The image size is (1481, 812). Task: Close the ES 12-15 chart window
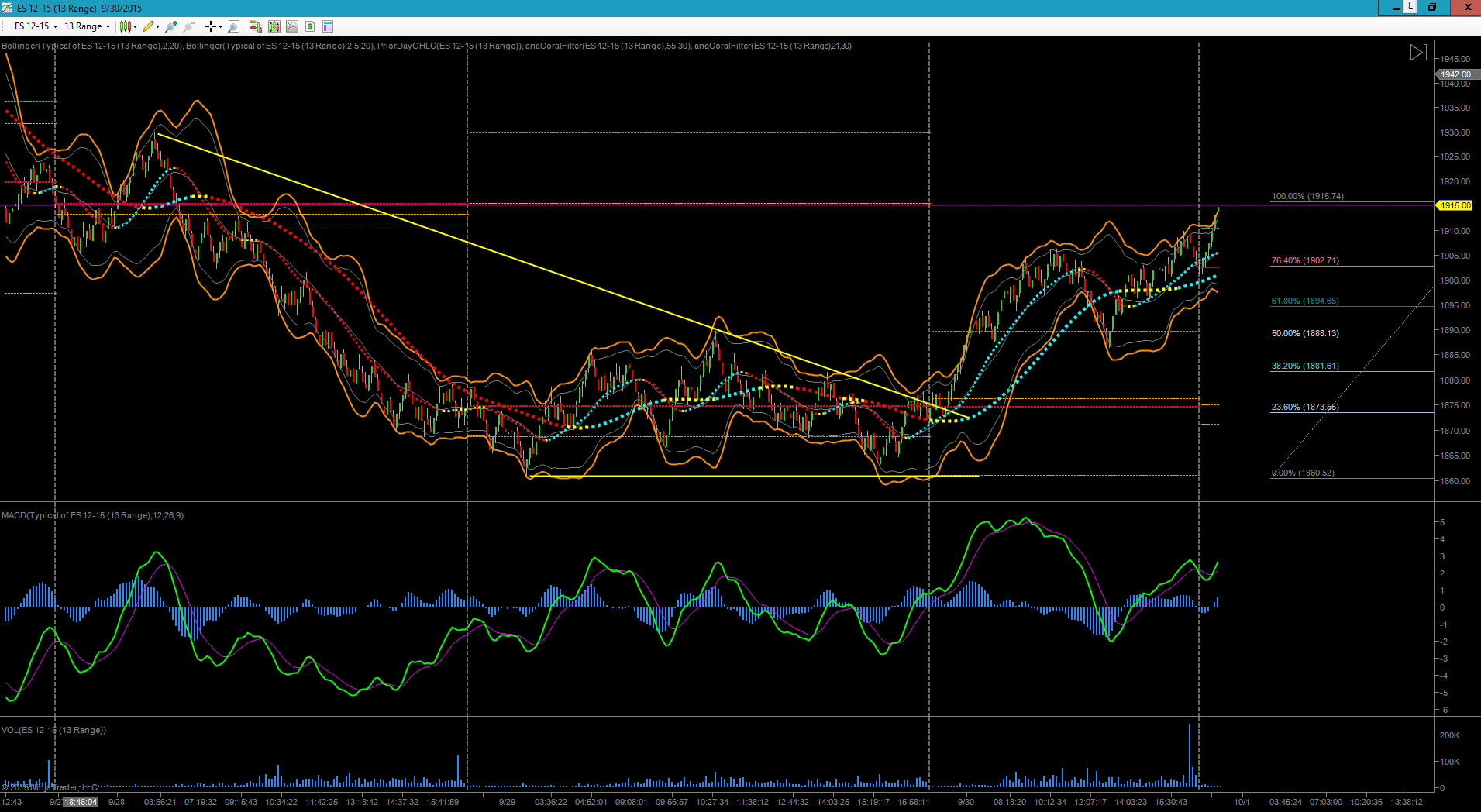pos(1467,8)
